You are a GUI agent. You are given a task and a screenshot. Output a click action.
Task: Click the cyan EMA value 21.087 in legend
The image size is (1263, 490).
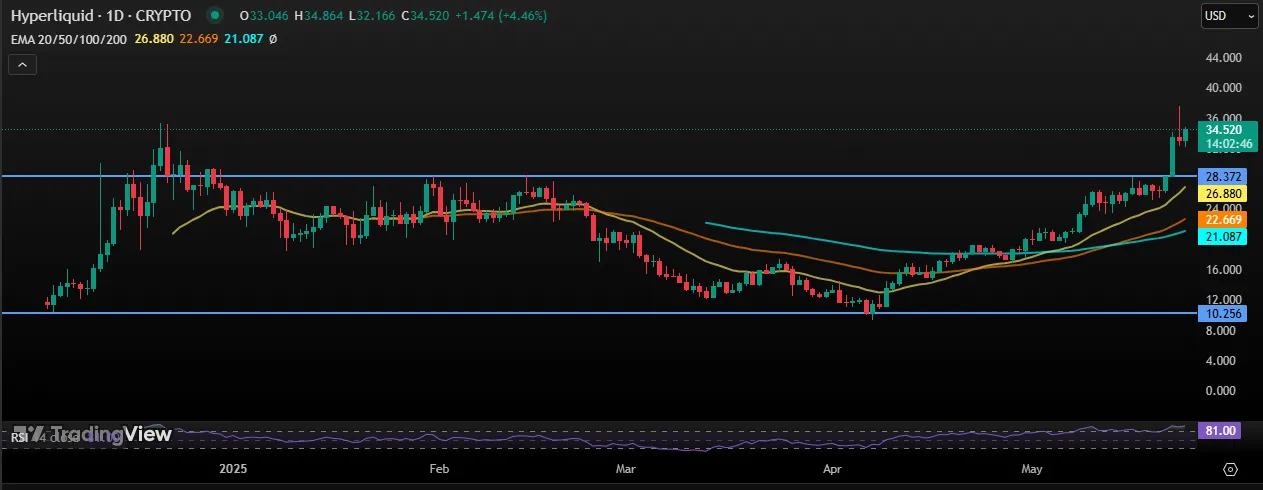(x=243, y=39)
